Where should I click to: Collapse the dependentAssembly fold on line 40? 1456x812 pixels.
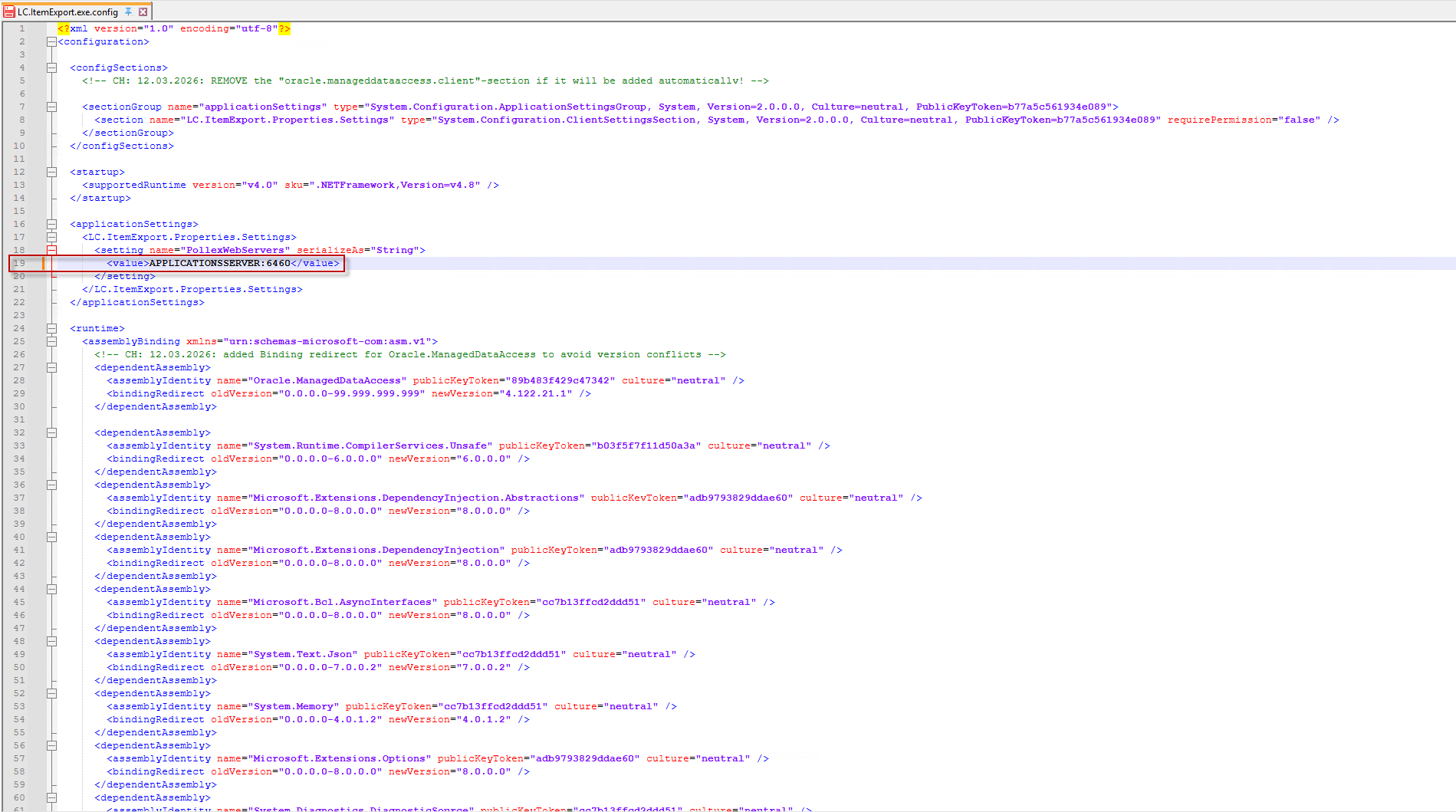point(51,537)
